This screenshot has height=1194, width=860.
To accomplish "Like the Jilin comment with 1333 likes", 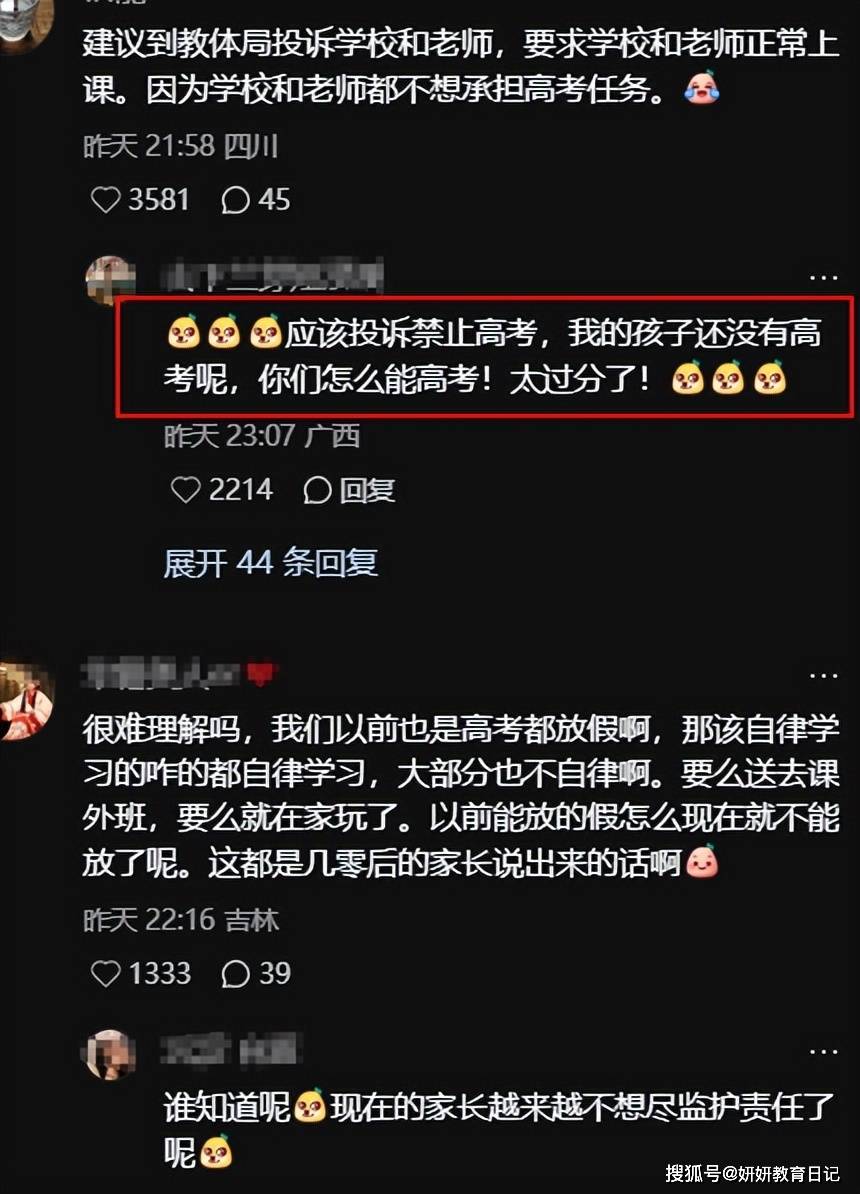I will point(105,973).
